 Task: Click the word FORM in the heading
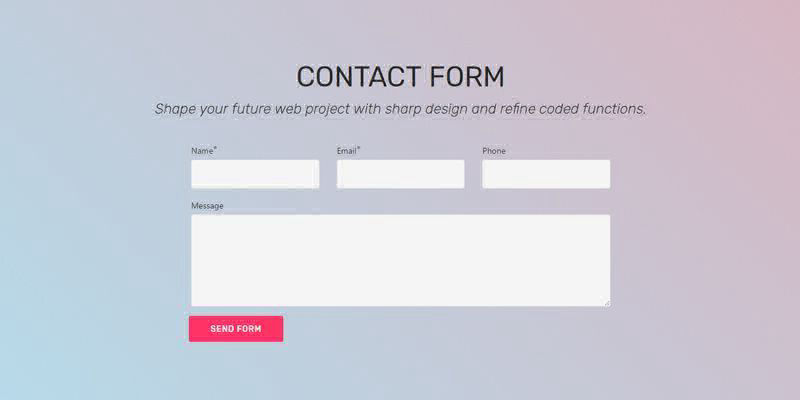point(467,77)
